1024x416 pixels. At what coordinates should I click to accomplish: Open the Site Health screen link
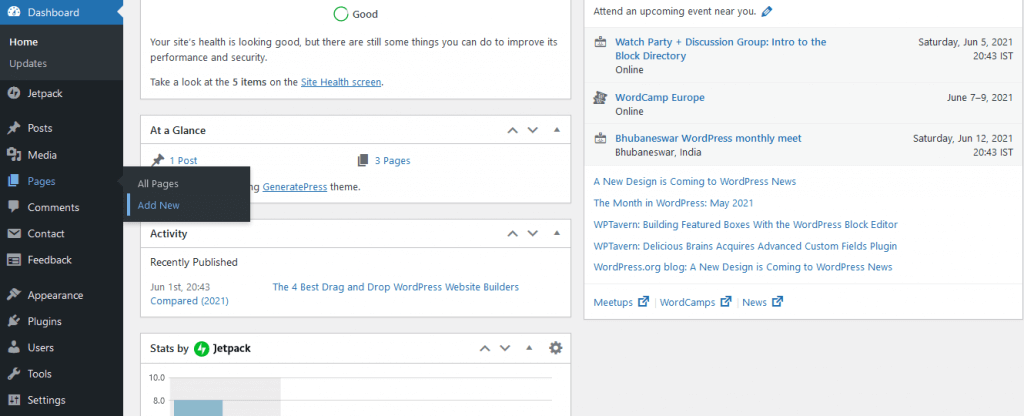click(x=341, y=82)
